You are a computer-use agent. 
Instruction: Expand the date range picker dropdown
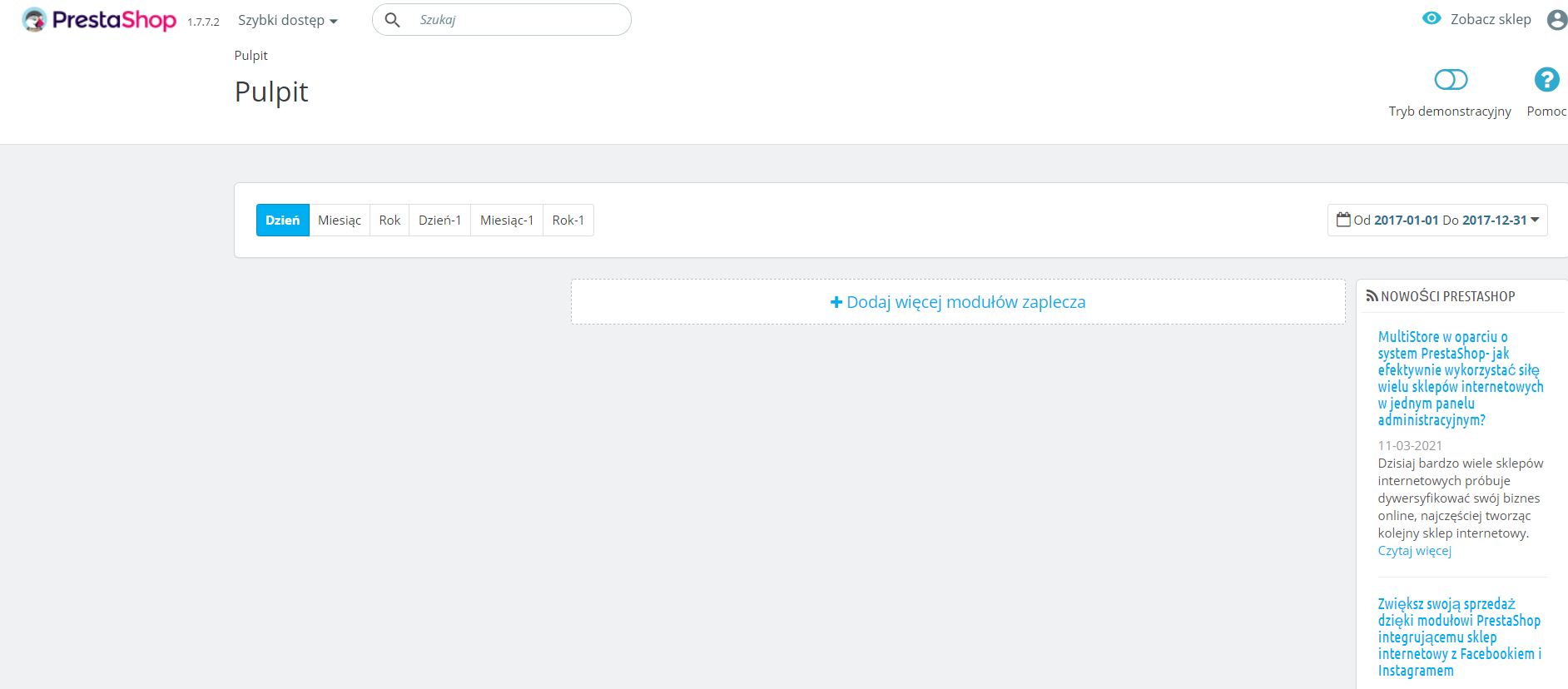click(x=1437, y=220)
